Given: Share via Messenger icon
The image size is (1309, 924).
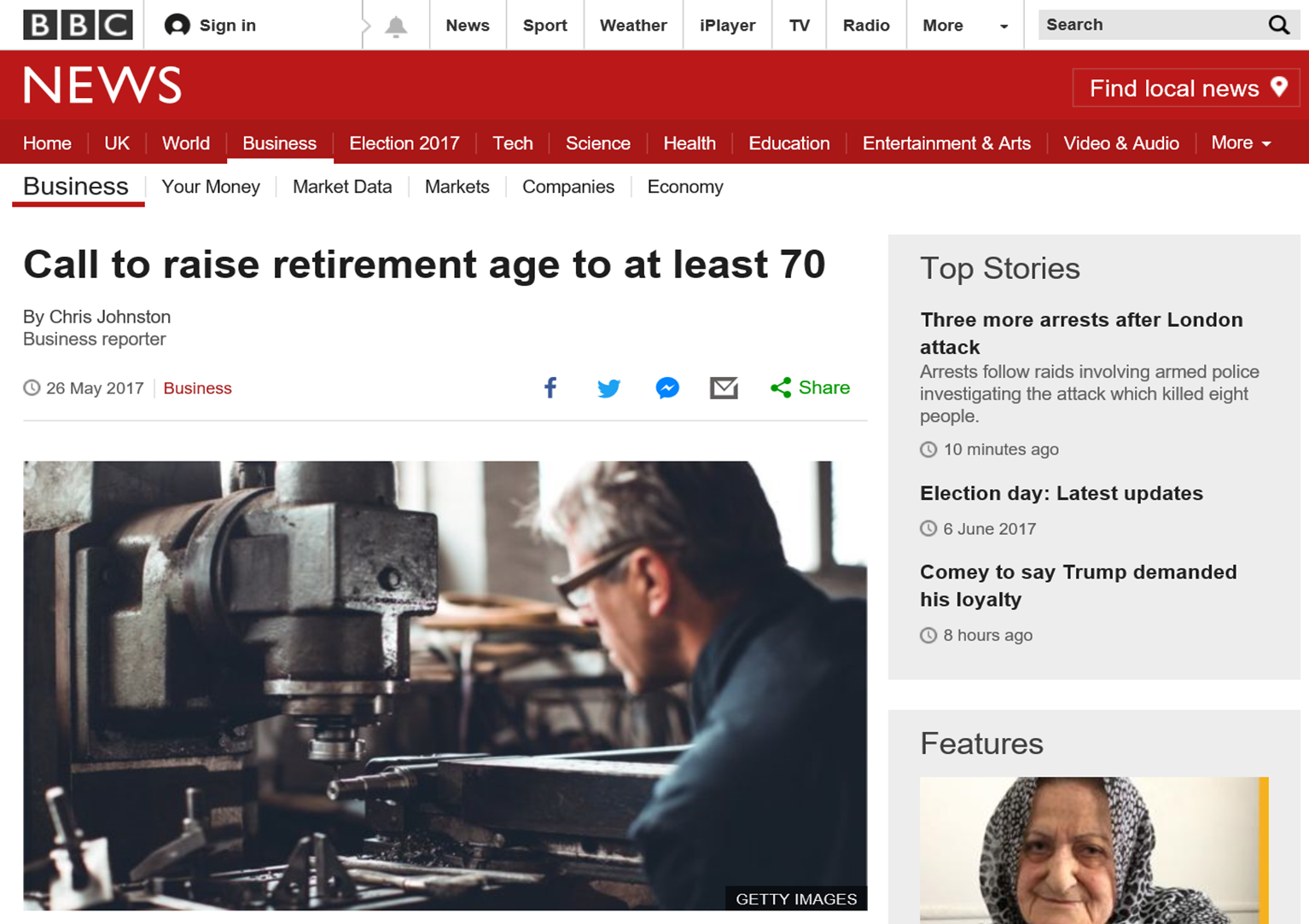Looking at the screenshot, I should (x=667, y=388).
